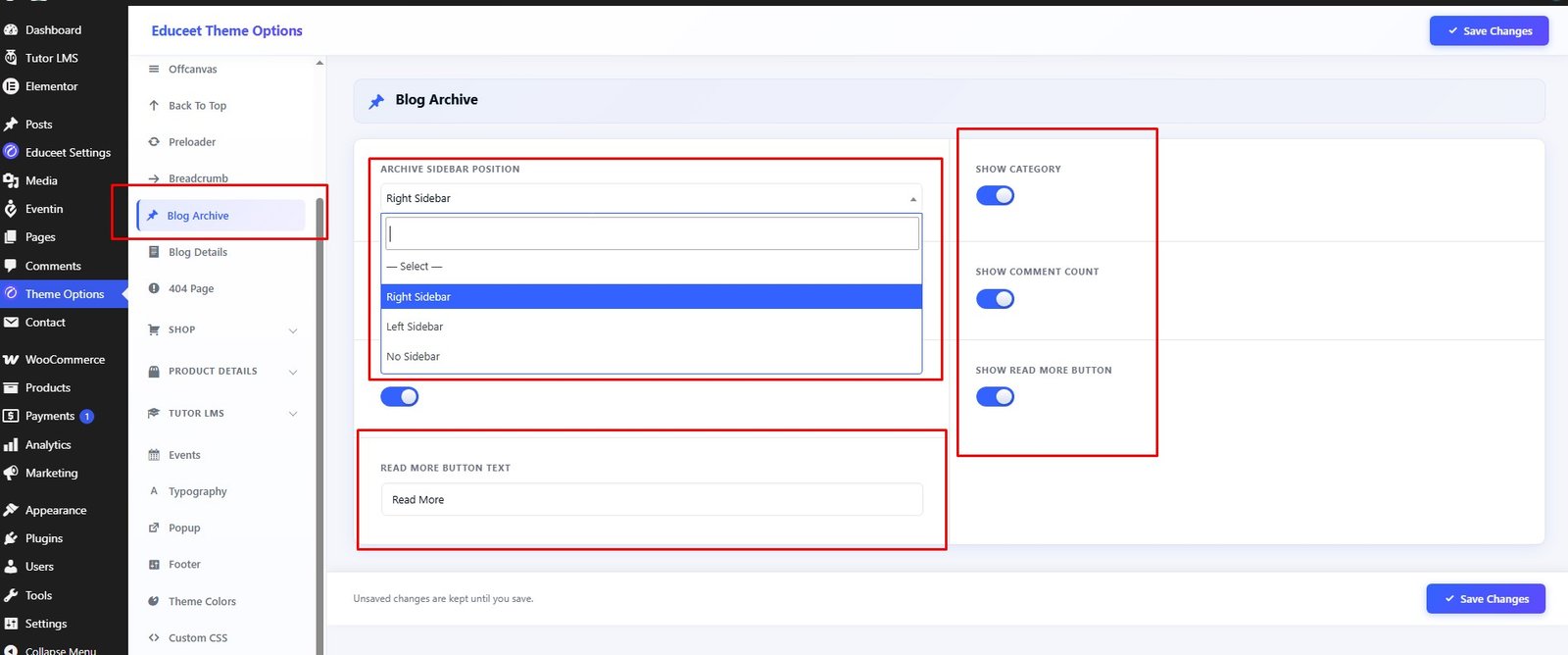The height and width of the screenshot is (655, 1568).
Task: Click the Custom CSS code icon
Action: pyautogui.click(x=154, y=637)
